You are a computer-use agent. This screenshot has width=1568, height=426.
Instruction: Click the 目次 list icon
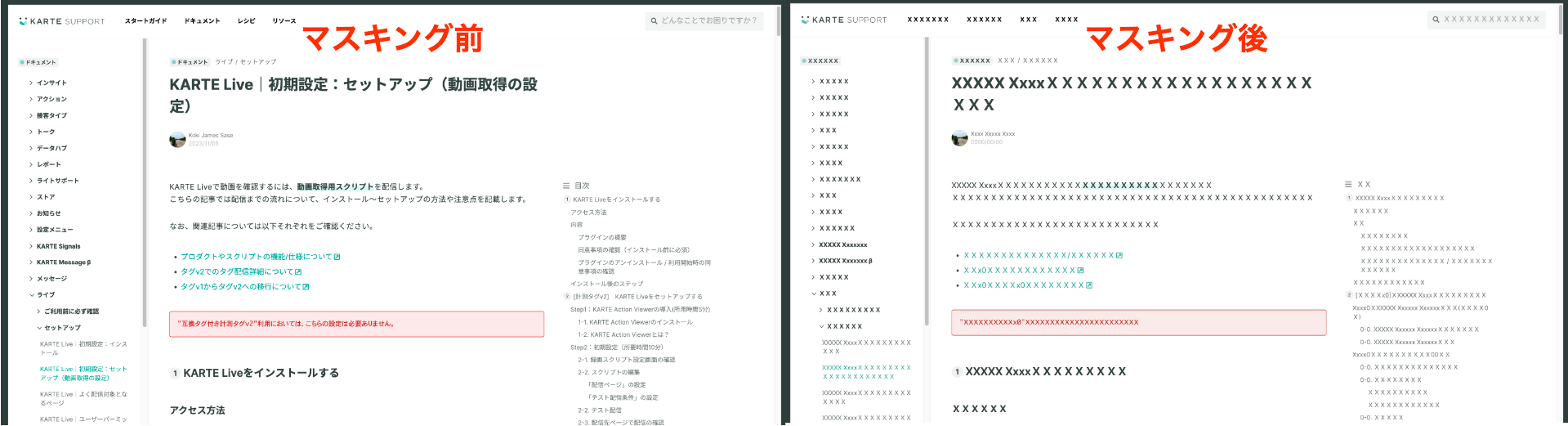tap(566, 186)
